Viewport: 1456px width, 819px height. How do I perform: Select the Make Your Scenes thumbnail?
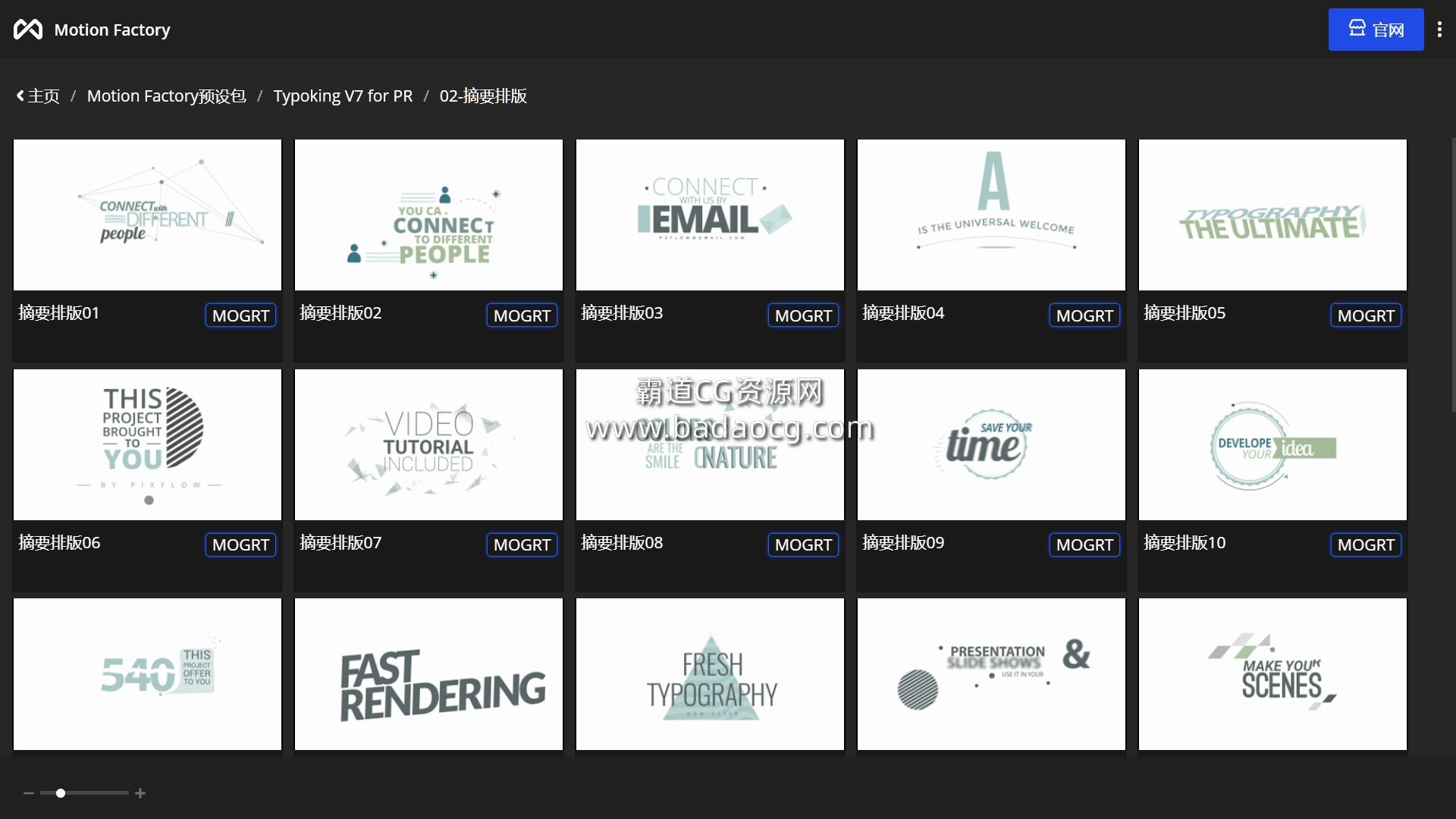click(x=1272, y=674)
